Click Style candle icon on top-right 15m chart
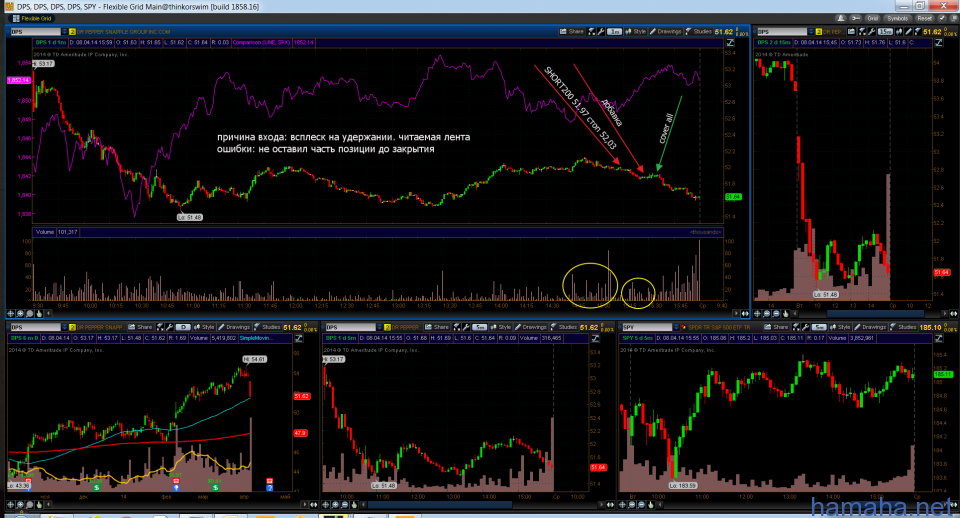The width and height of the screenshot is (960, 518). point(899,31)
